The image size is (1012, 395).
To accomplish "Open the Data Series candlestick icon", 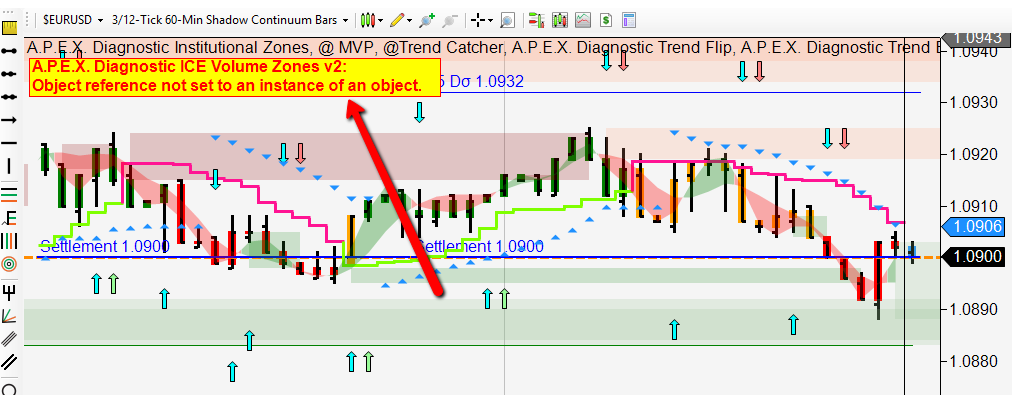I will pyautogui.click(x=560, y=21).
